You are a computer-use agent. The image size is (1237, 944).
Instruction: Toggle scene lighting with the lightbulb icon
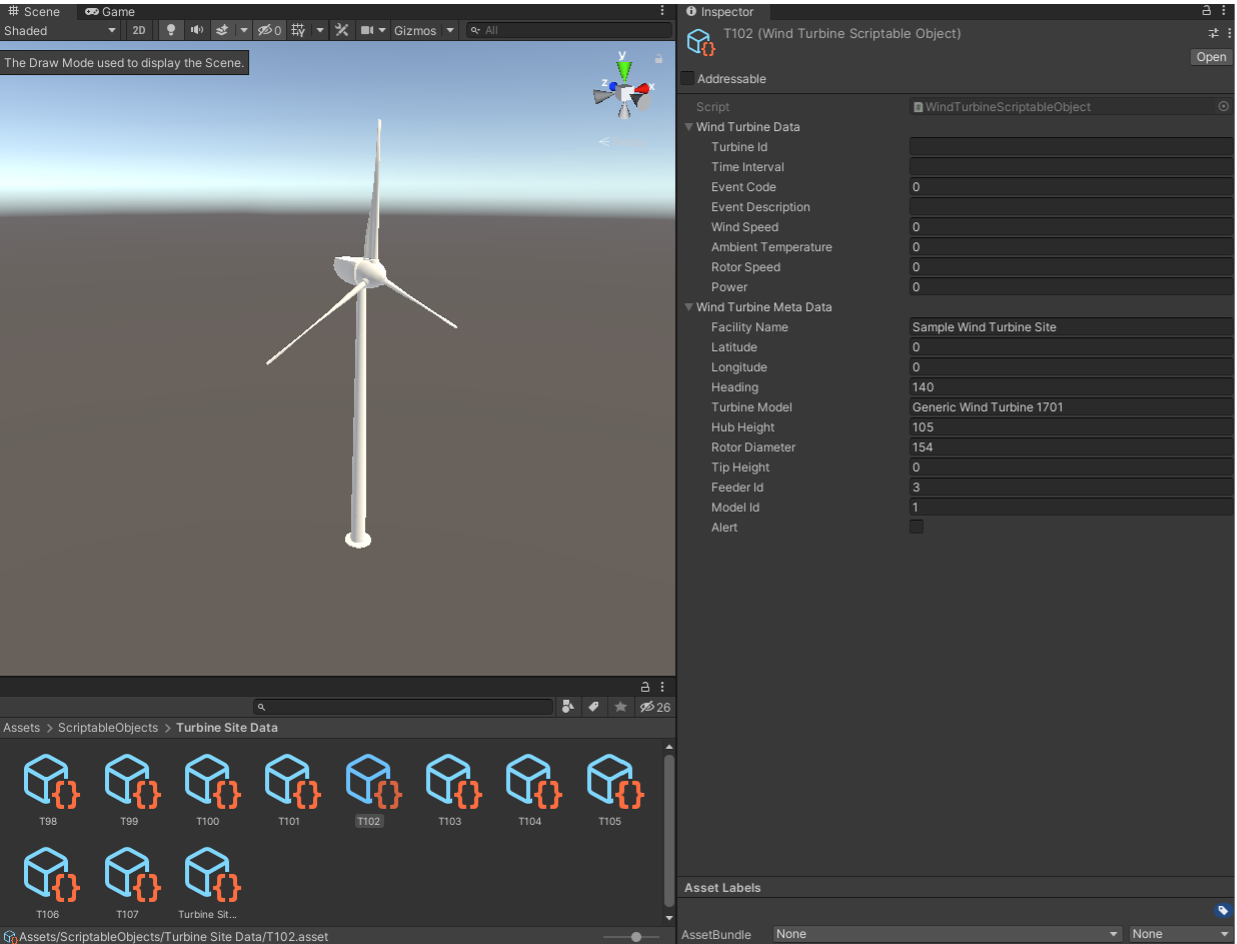point(171,30)
